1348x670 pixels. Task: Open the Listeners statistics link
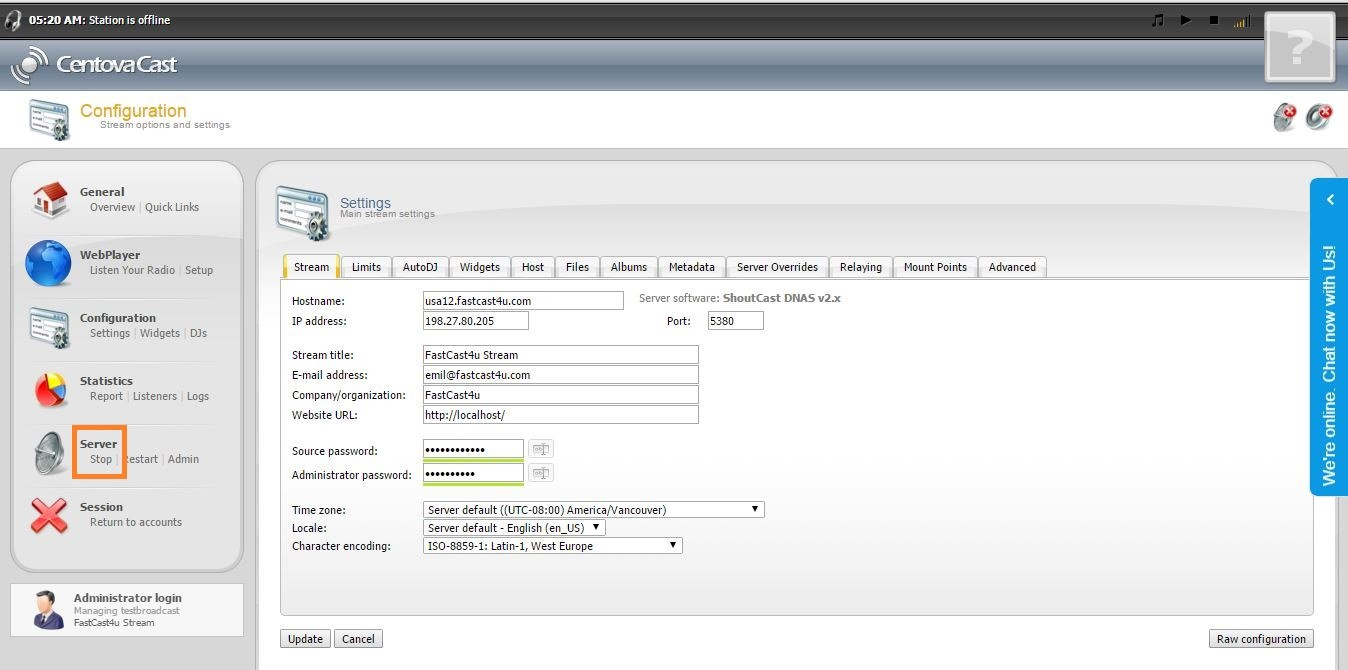[x=155, y=396]
